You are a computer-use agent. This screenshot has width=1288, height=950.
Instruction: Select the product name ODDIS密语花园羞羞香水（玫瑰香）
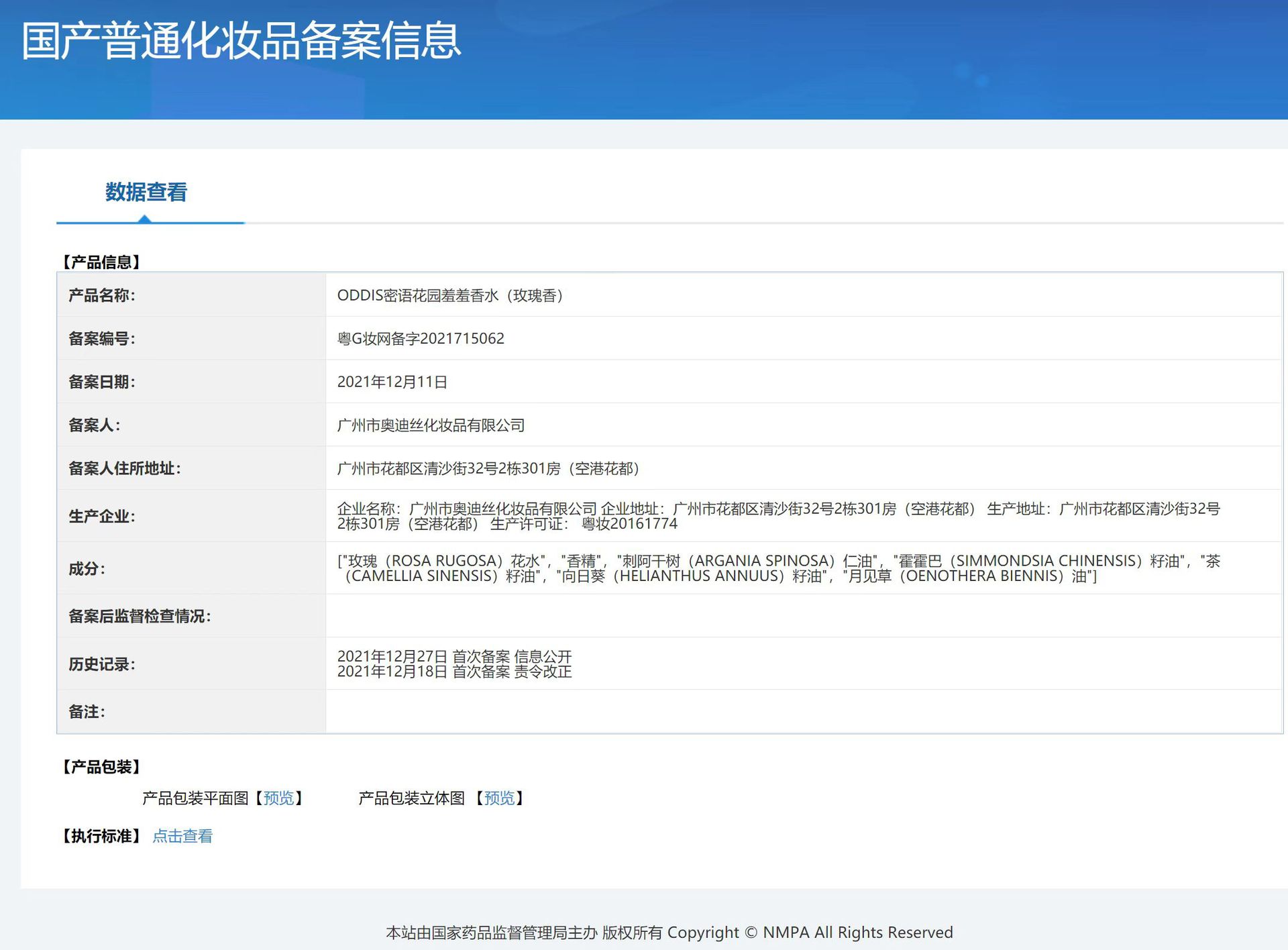[450, 296]
